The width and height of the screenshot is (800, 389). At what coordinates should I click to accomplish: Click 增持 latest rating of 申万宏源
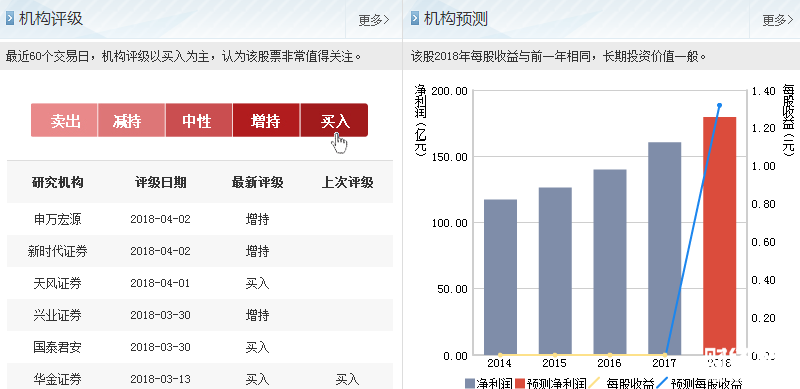257,220
